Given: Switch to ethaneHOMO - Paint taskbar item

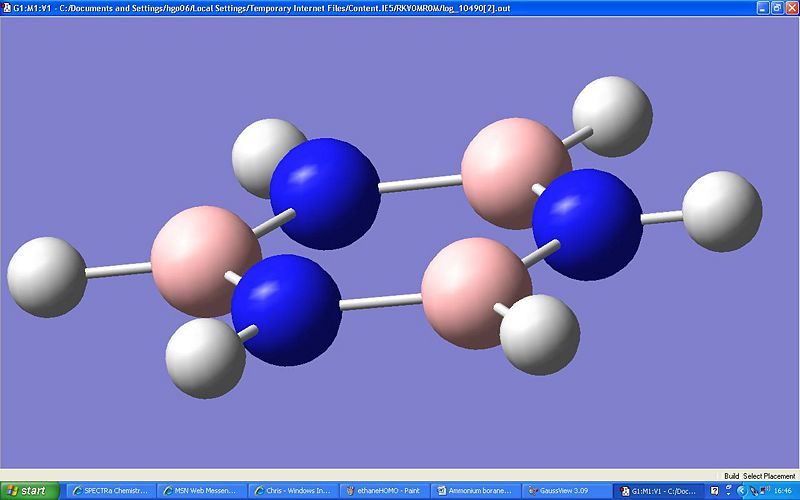Looking at the screenshot, I should point(384,491).
